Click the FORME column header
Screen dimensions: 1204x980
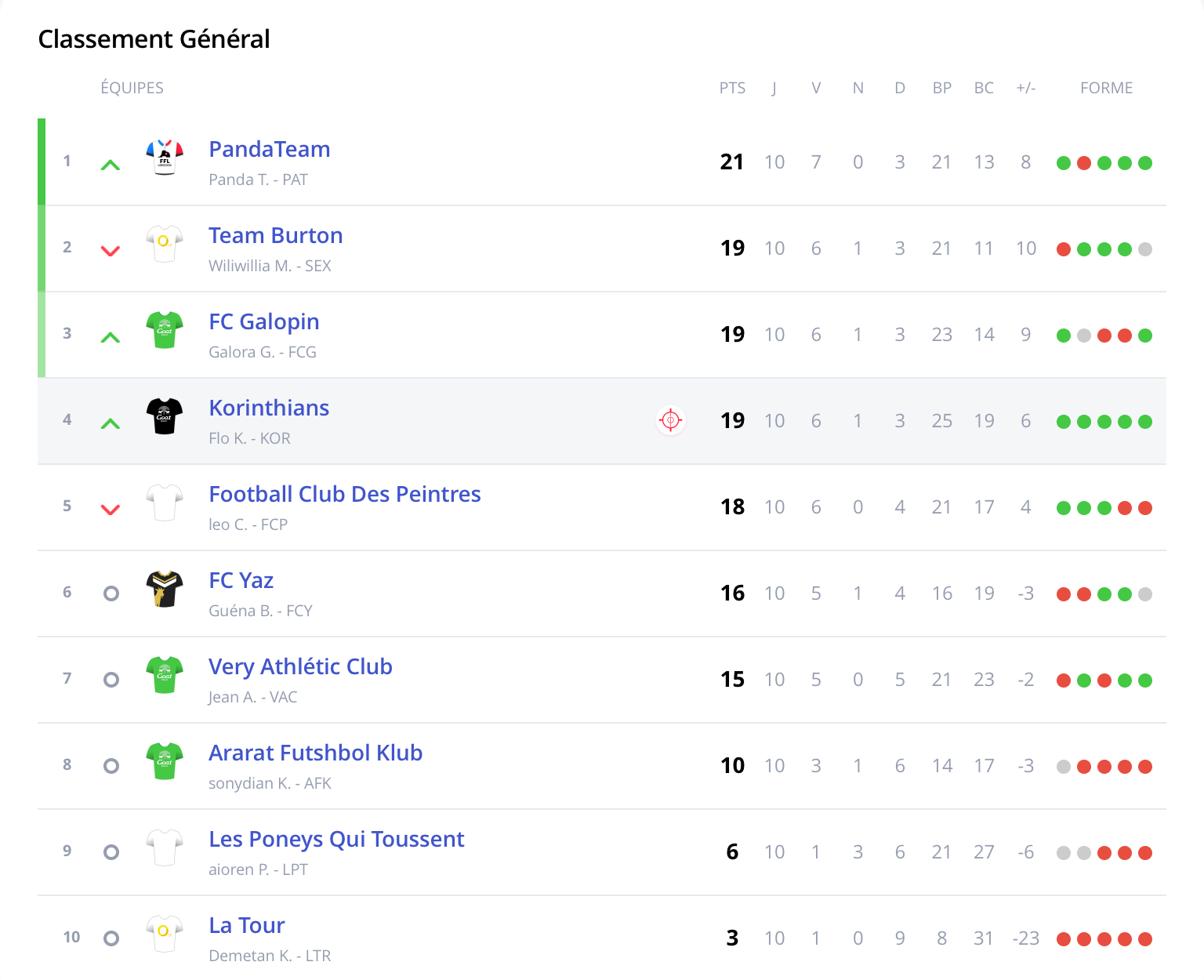tap(1106, 88)
